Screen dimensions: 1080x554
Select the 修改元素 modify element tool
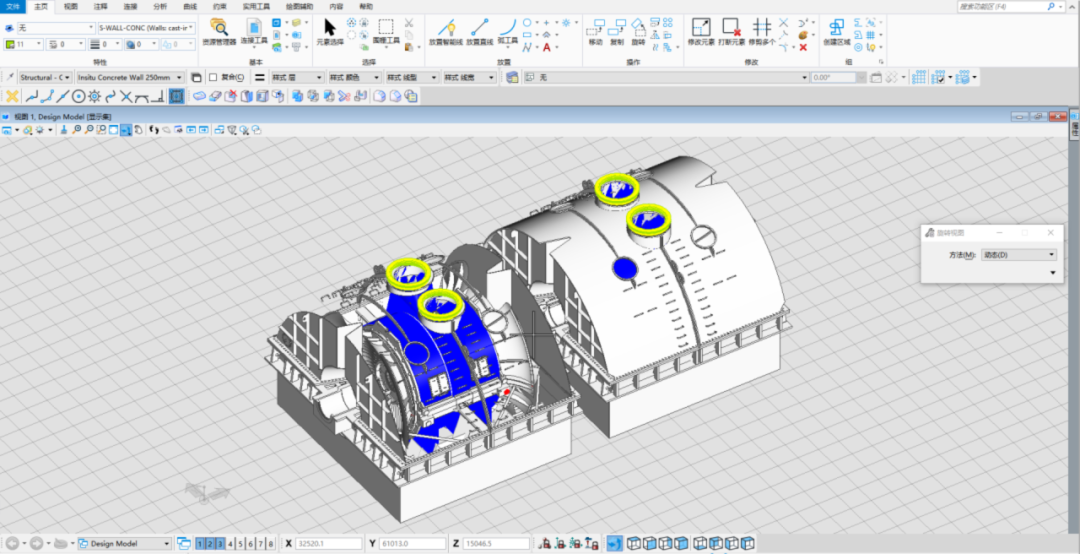[701, 32]
